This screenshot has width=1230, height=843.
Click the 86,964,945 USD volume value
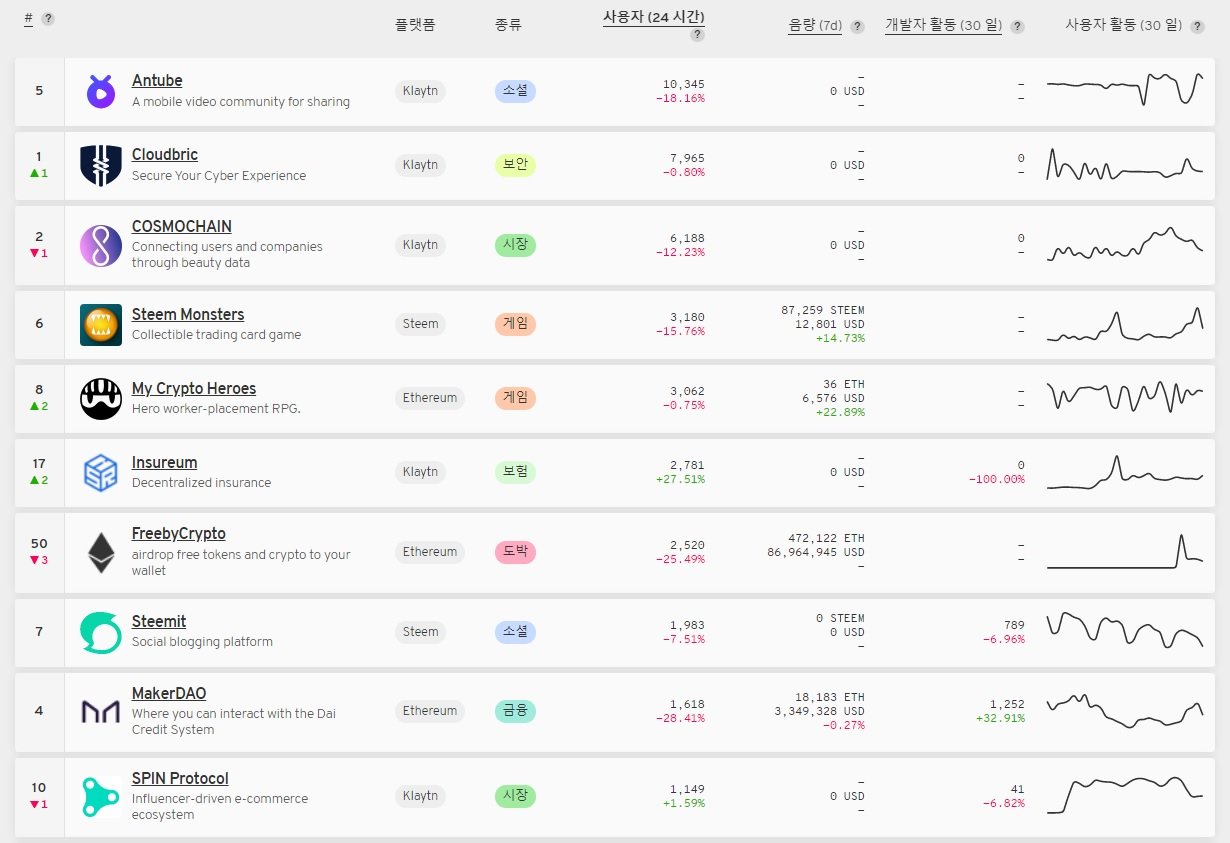click(816, 552)
